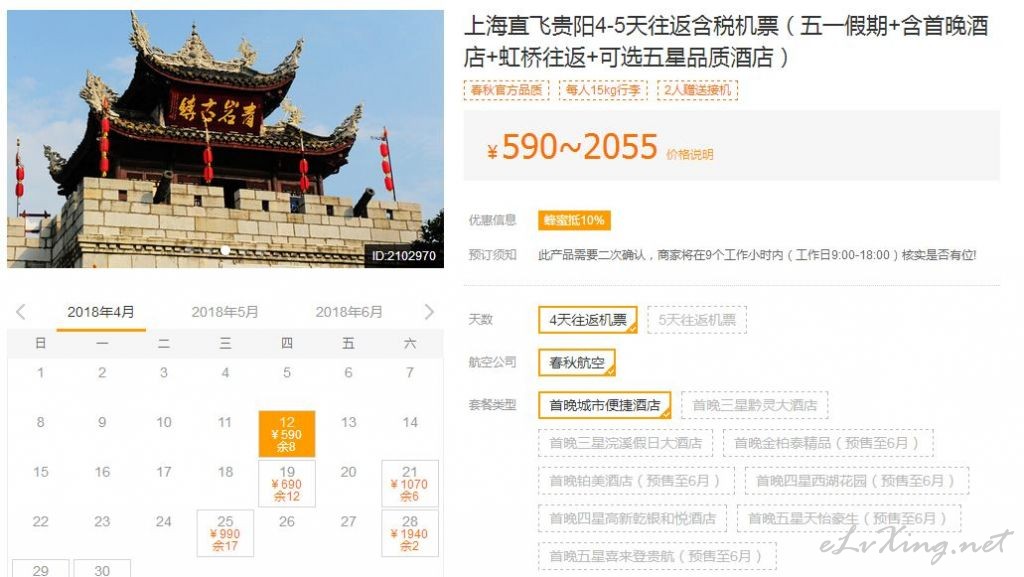Switch to 2018年5月 calendar tab

point(225,312)
